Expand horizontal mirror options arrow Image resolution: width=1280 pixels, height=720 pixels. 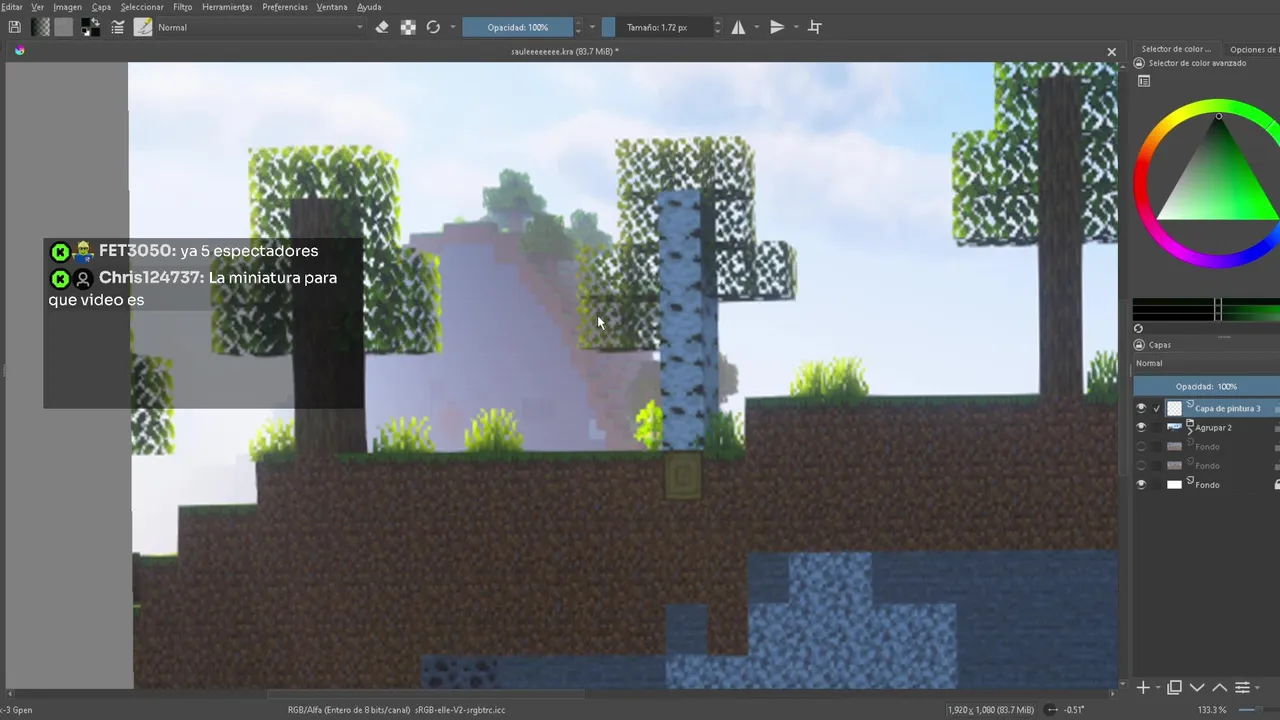[756, 27]
